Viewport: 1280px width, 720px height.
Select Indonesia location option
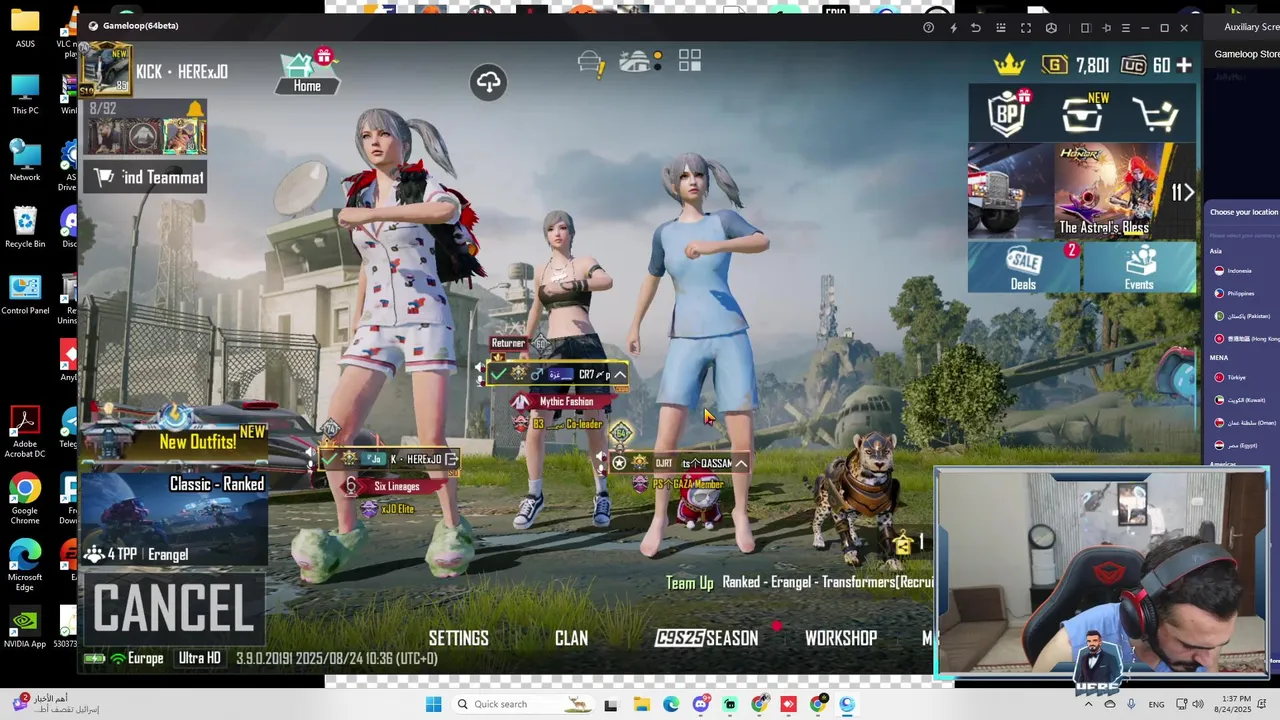pyautogui.click(x=1231, y=271)
